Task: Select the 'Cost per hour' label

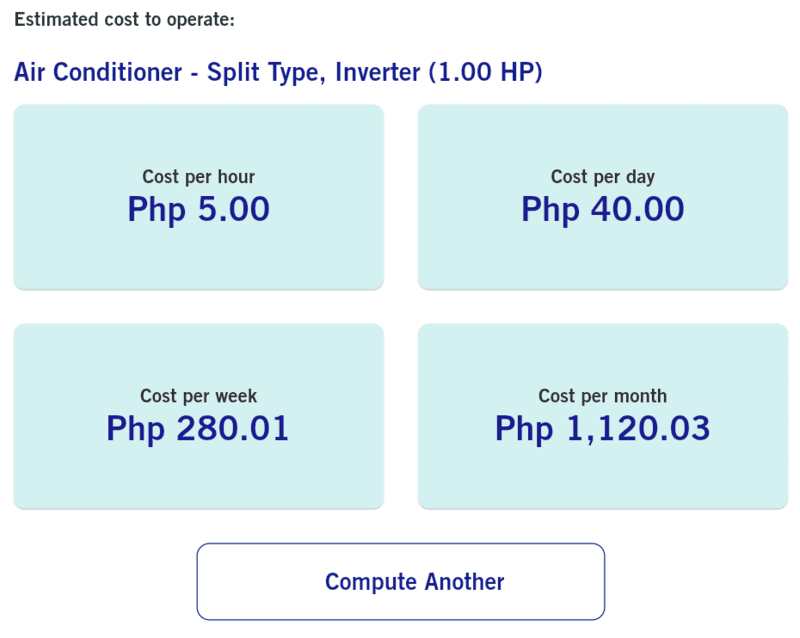Action: click(198, 177)
